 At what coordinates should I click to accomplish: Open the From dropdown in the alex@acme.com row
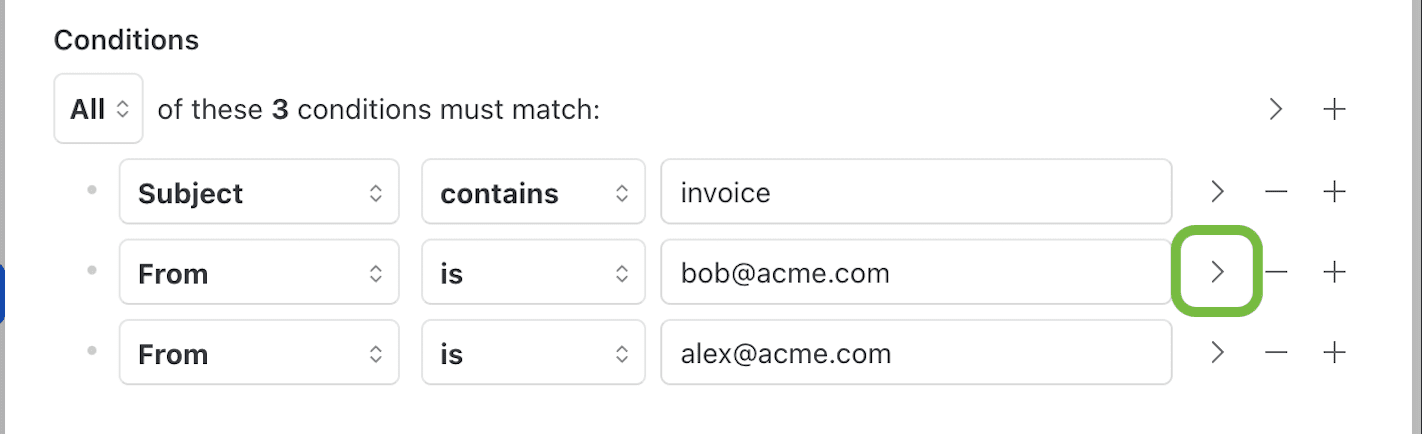point(258,353)
